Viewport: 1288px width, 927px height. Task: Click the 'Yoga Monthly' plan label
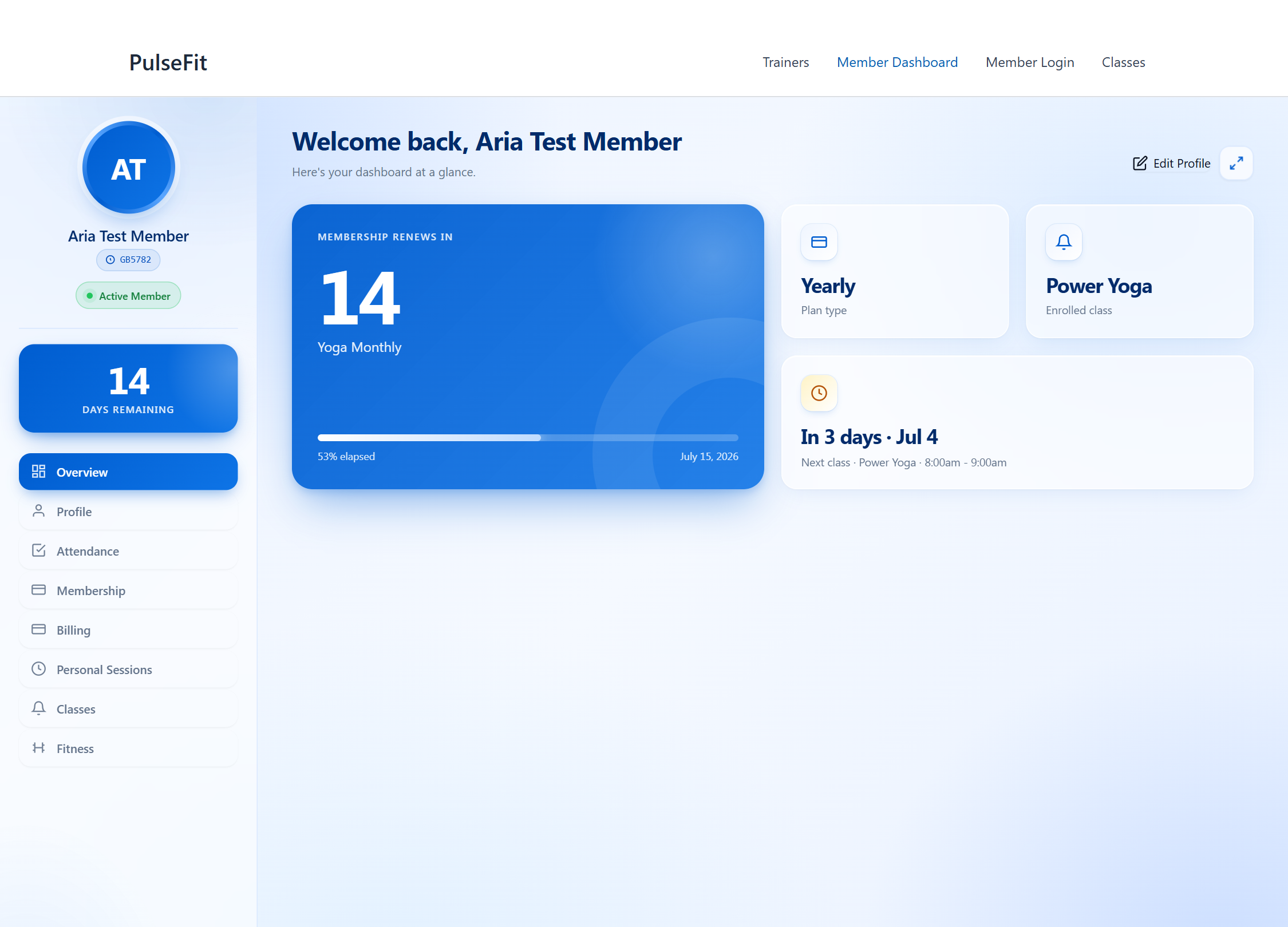(359, 347)
